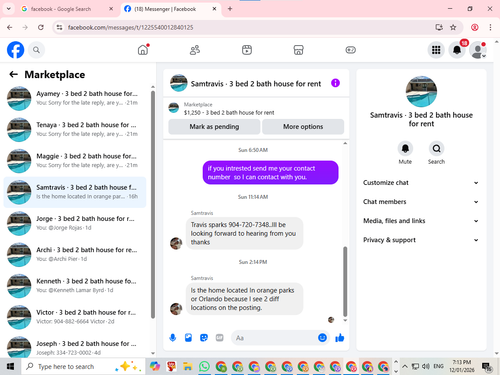The image size is (500, 375).
Task: Bookmark this page with star icon
Action: (x=453, y=27)
